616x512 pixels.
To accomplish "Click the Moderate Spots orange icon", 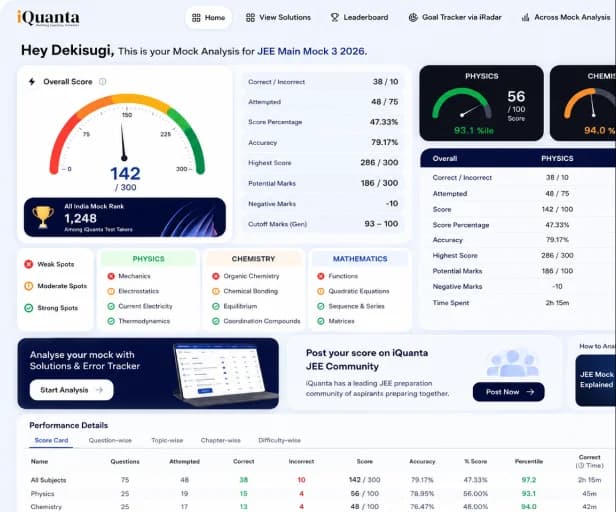I will [x=29, y=286].
